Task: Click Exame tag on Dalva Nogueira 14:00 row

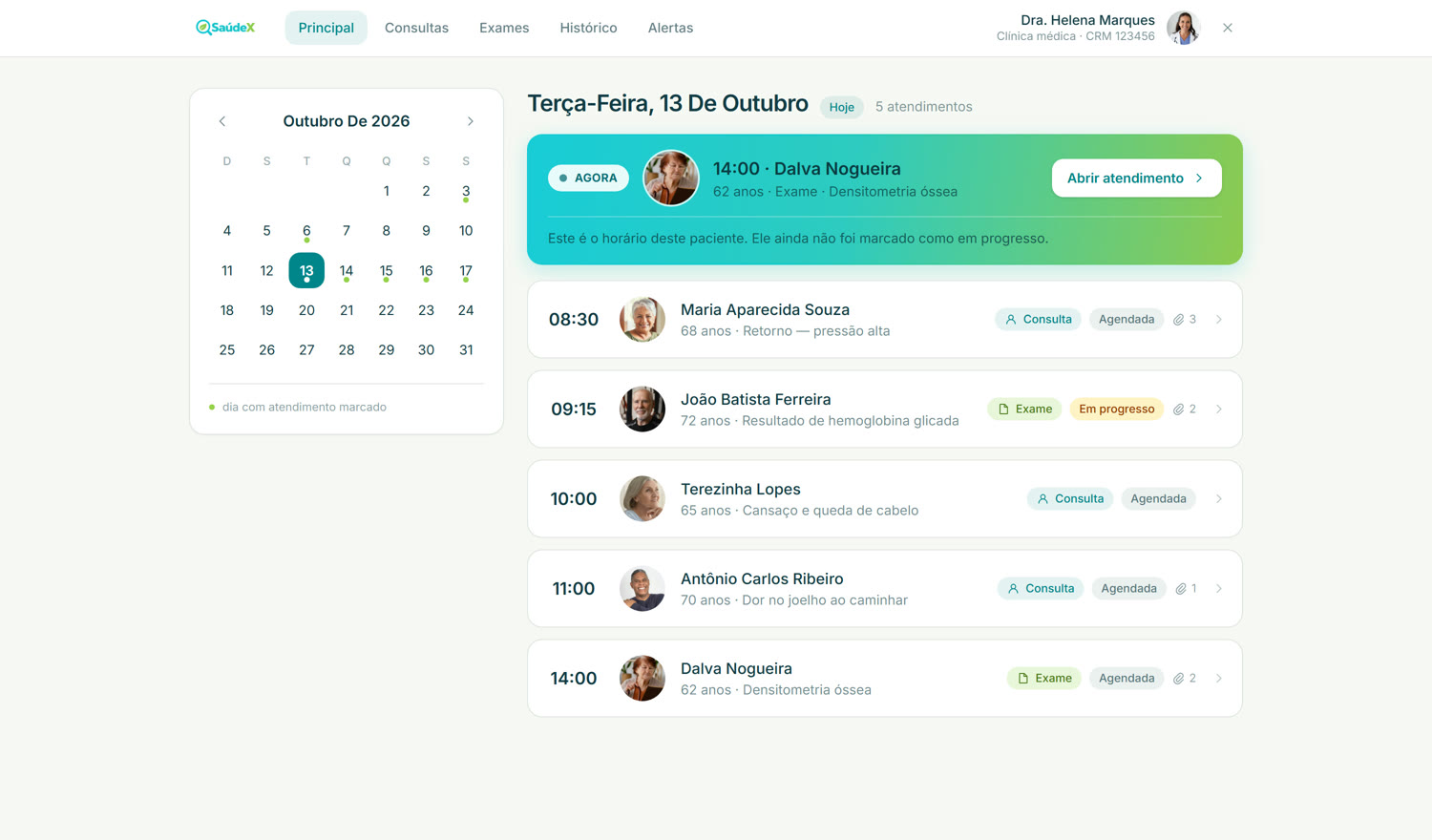Action: point(1043,679)
